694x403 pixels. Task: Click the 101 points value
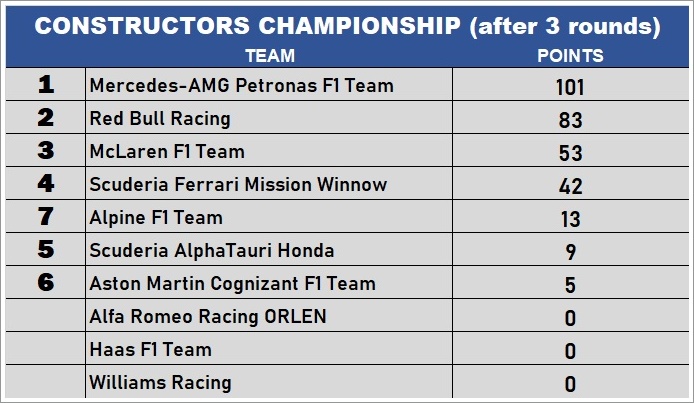point(570,87)
